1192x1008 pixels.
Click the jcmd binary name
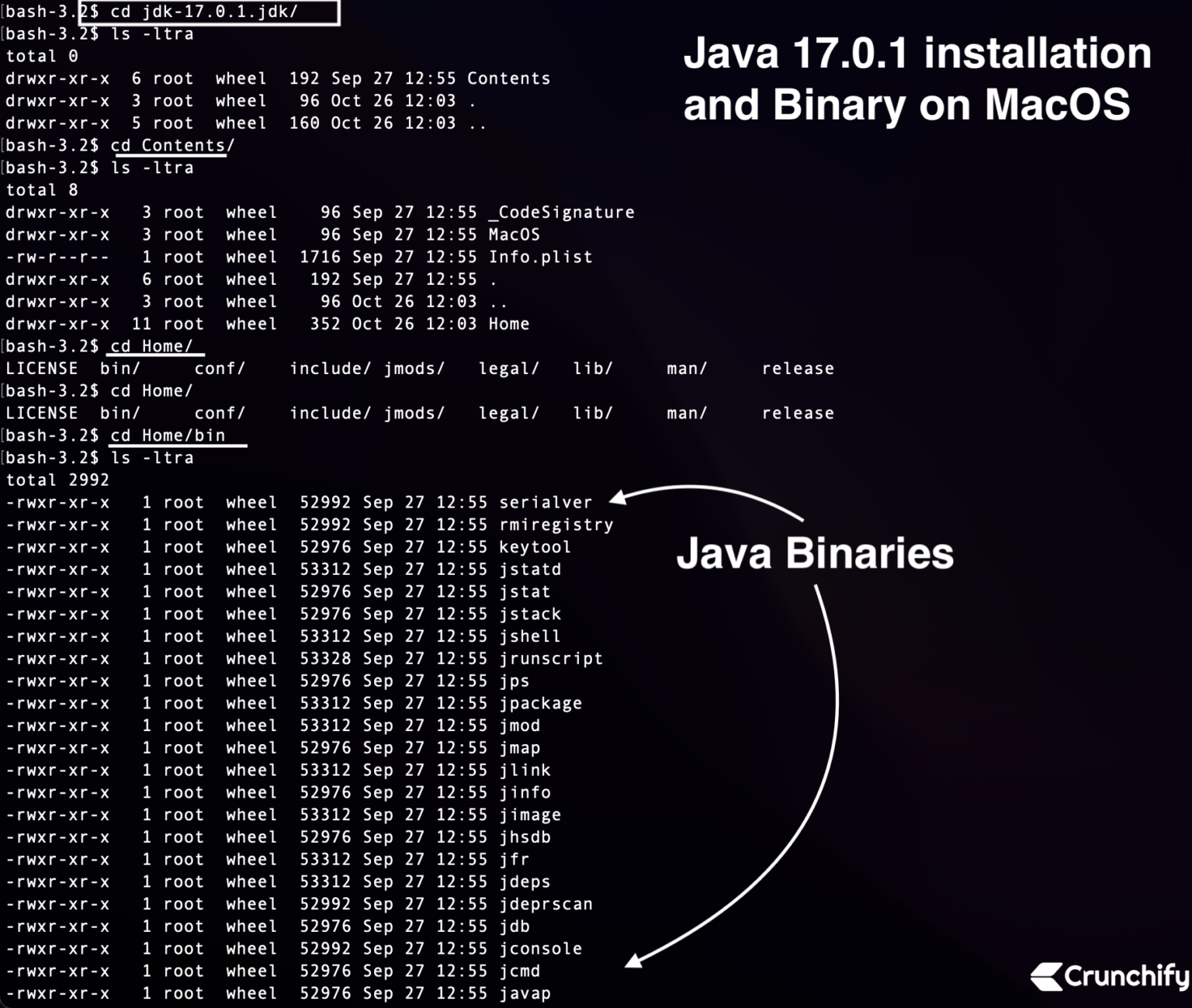point(519,972)
